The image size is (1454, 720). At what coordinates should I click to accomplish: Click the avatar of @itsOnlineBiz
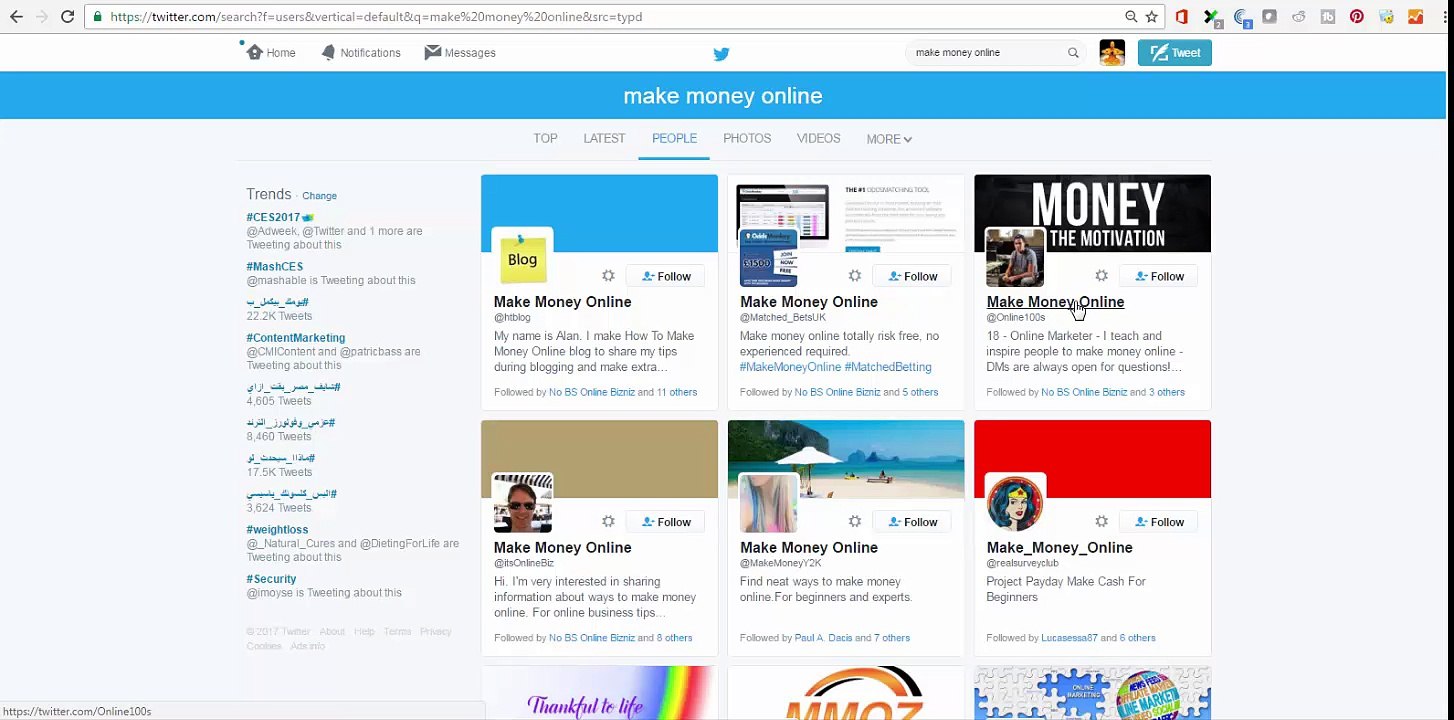pos(523,503)
